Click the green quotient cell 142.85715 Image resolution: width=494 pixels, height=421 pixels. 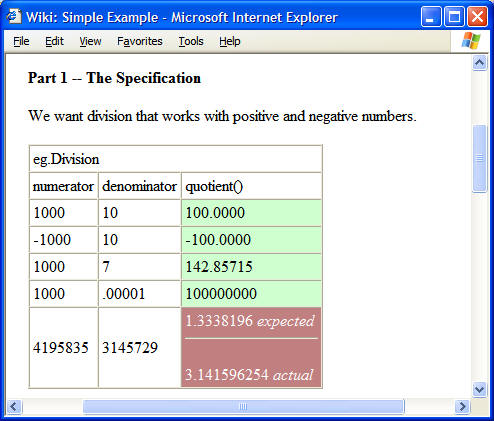(x=251, y=267)
